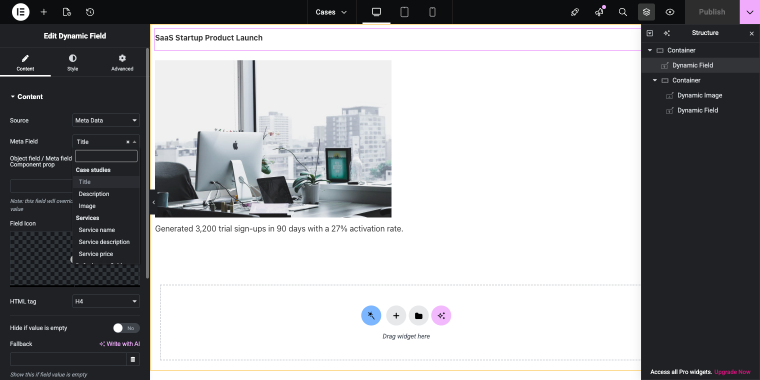
Task: Open the document settings icon
Action: tap(67, 12)
